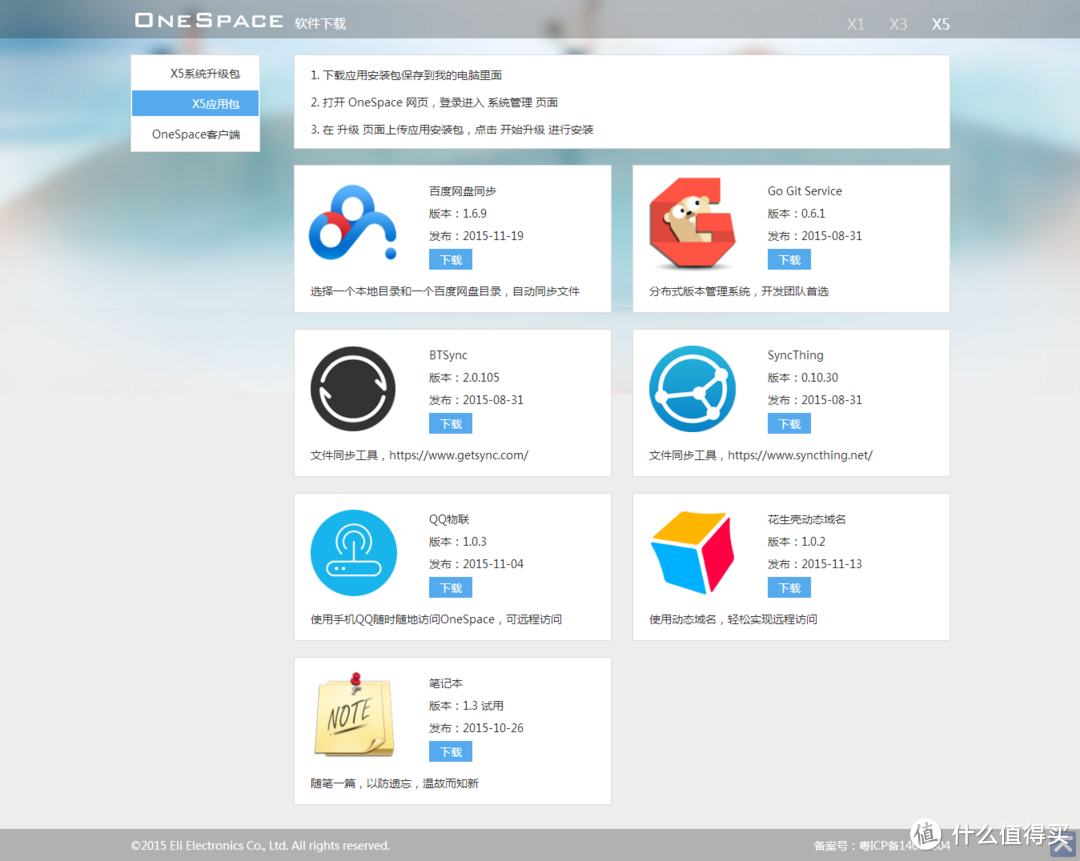Click BTSync description with getsync.com URL
1080x861 pixels.
coord(419,455)
